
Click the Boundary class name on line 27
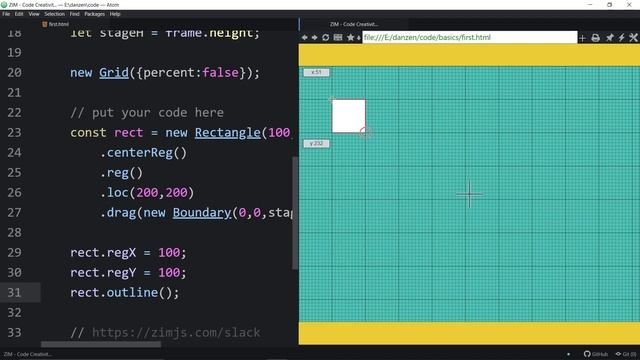click(x=202, y=213)
